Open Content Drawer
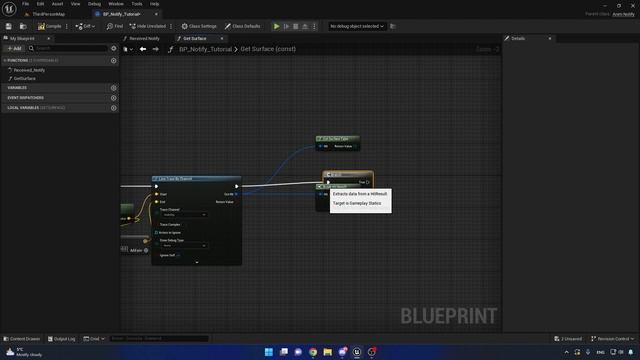640x360 pixels. [21, 339]
